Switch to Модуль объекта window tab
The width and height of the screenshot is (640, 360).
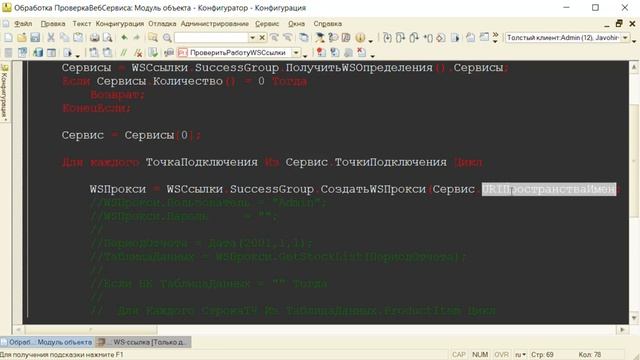(x=47, y=342)
